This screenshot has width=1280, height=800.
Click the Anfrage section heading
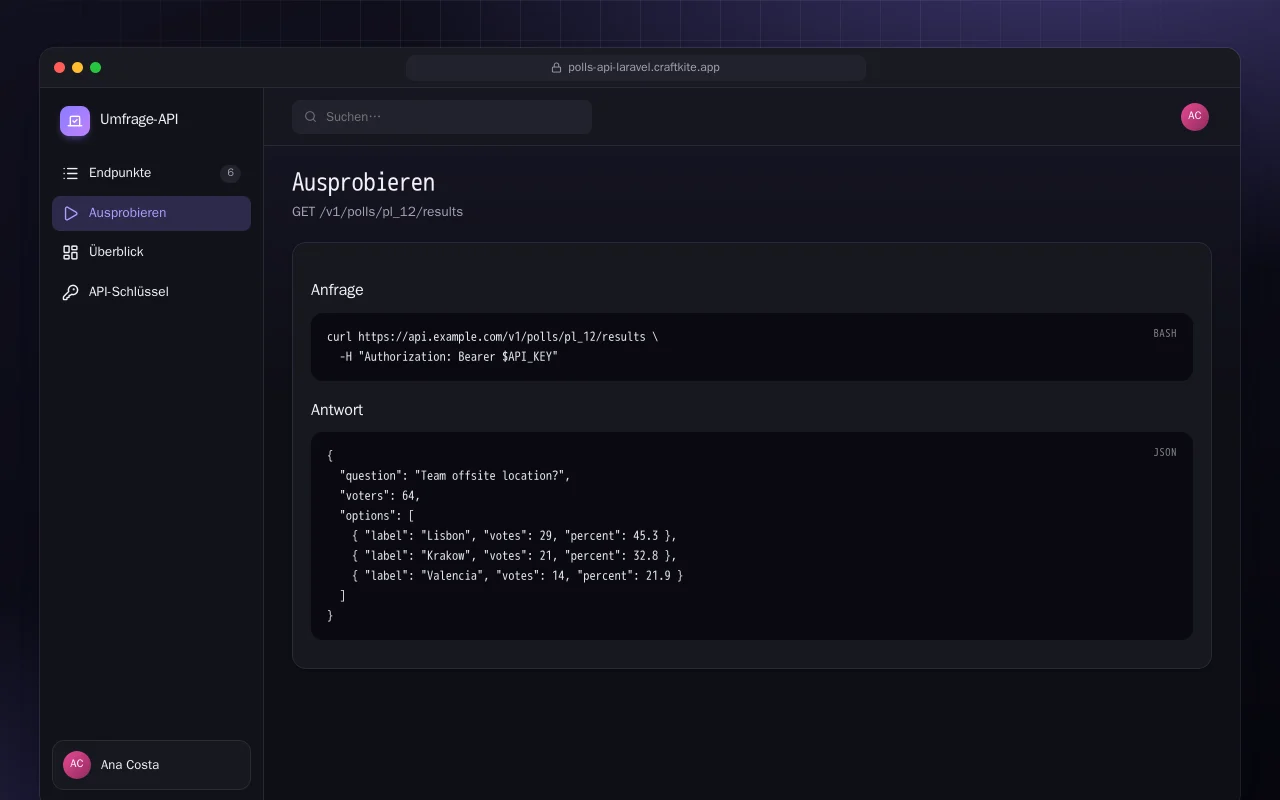click(337, 290)
